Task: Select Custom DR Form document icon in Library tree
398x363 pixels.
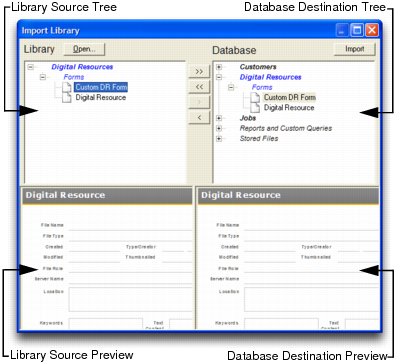Action: pos(67,87)
